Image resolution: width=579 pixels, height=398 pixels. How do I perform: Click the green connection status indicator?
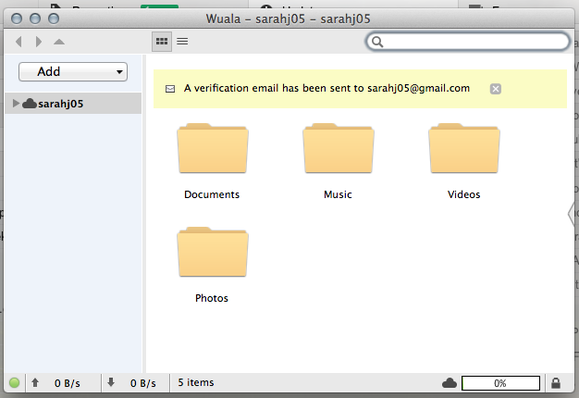click(14, 383)
